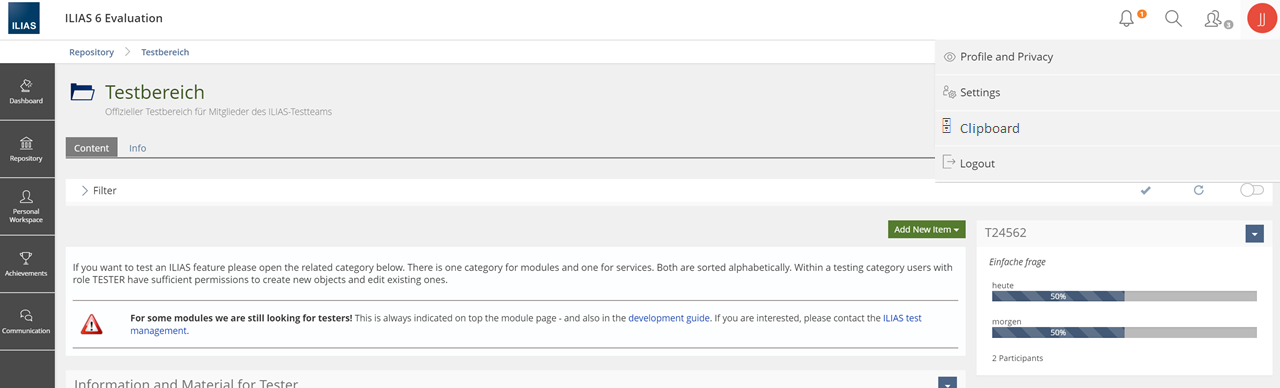Open the development guide link

point(669,317)
